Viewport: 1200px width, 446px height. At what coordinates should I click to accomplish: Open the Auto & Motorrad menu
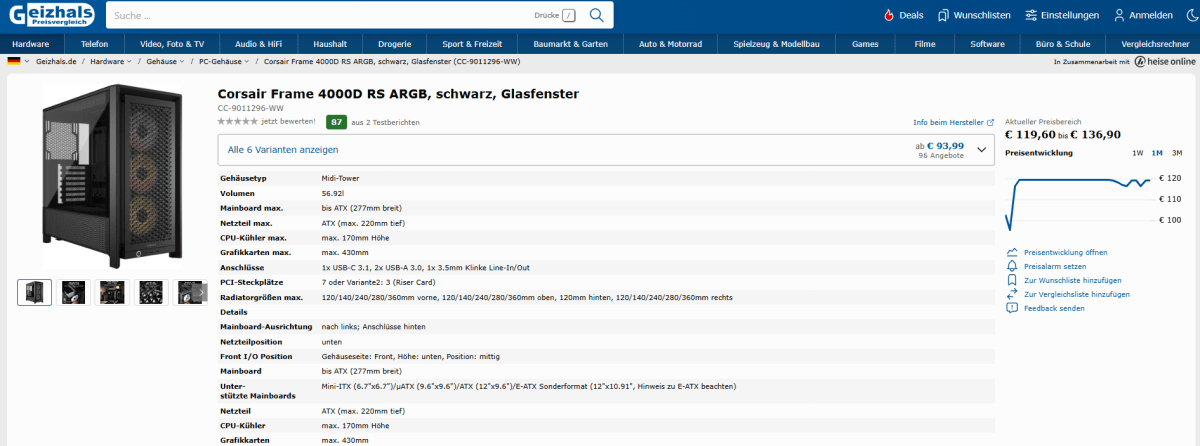[670, 44]
